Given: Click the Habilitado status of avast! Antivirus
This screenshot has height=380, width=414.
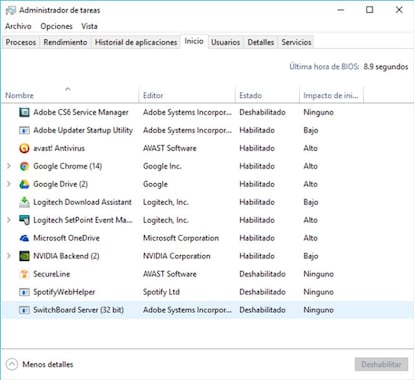Looking at the screenshot, I should (x=257, y=148).
